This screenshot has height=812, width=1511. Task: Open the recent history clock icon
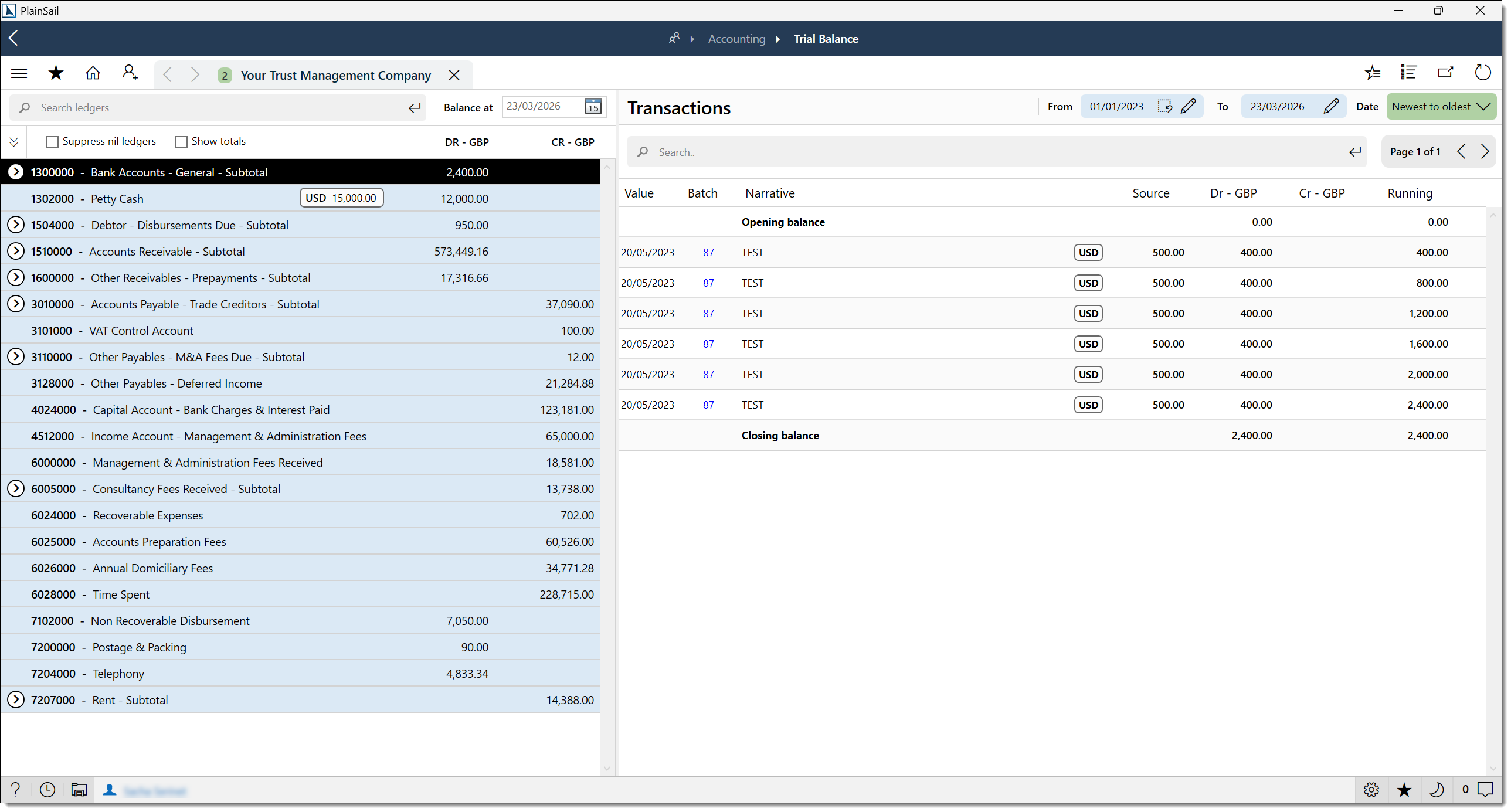47,790
